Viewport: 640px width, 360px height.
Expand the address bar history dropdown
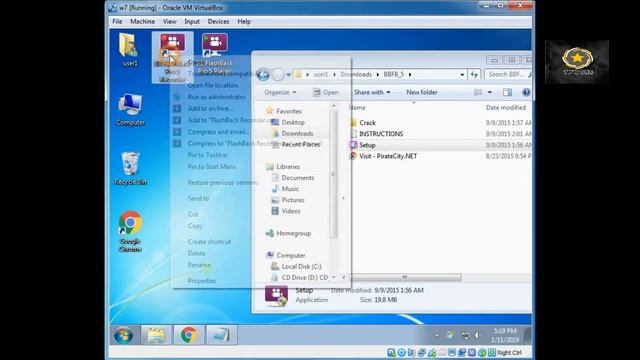point(462,75)
